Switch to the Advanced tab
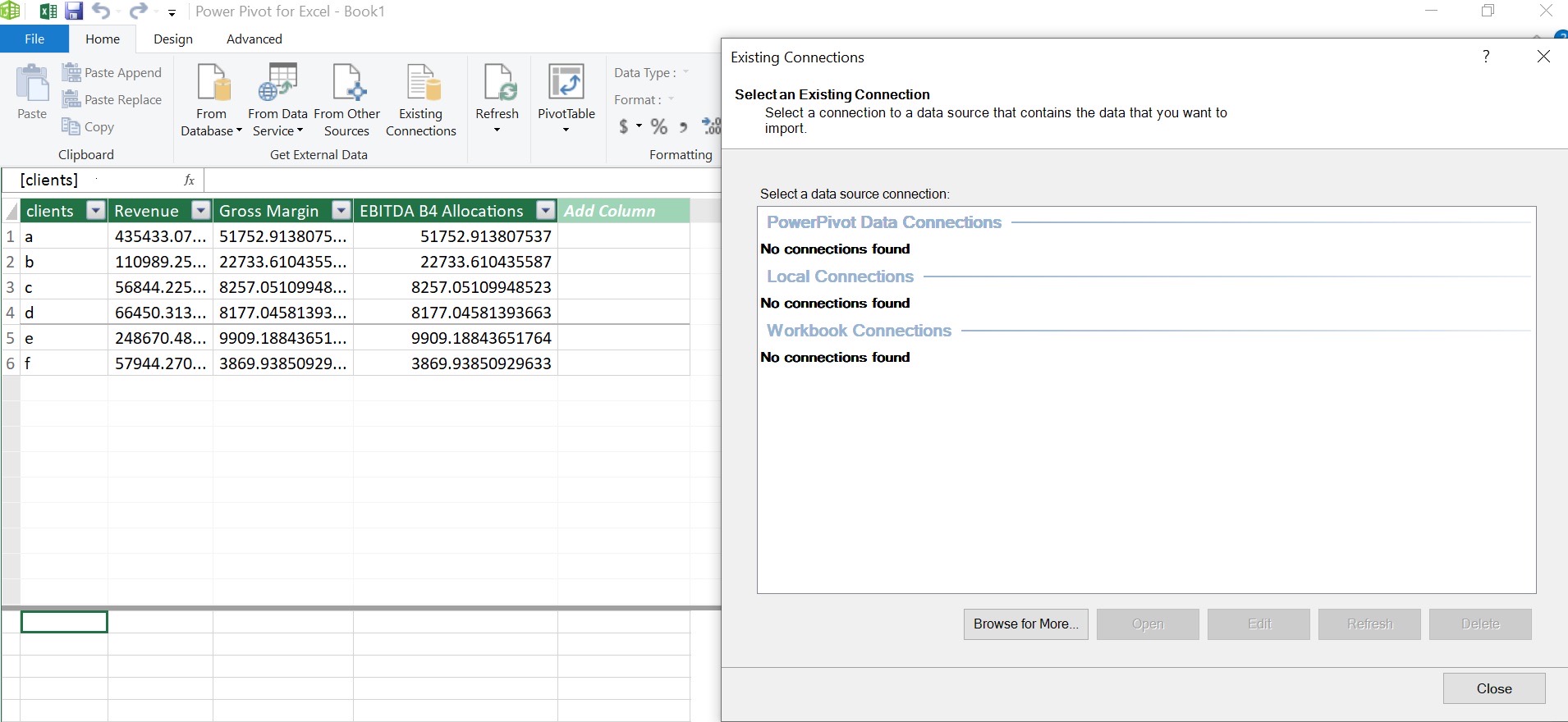 click(254, 39)
